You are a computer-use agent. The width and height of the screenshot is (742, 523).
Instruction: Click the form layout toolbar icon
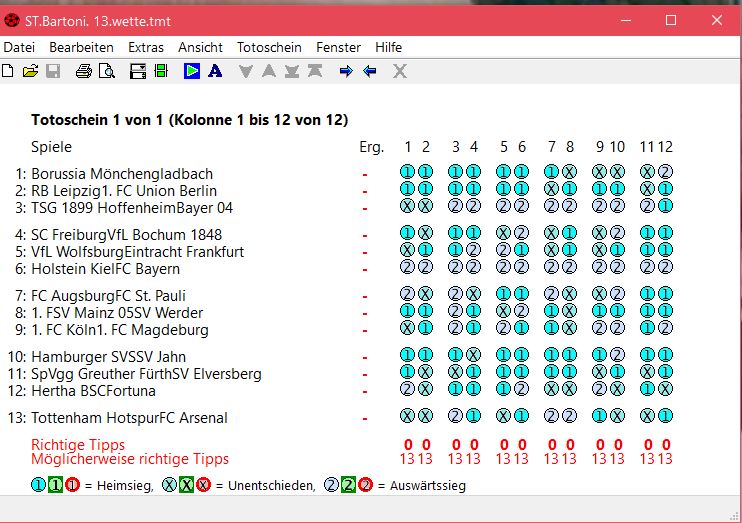point(138,71)
